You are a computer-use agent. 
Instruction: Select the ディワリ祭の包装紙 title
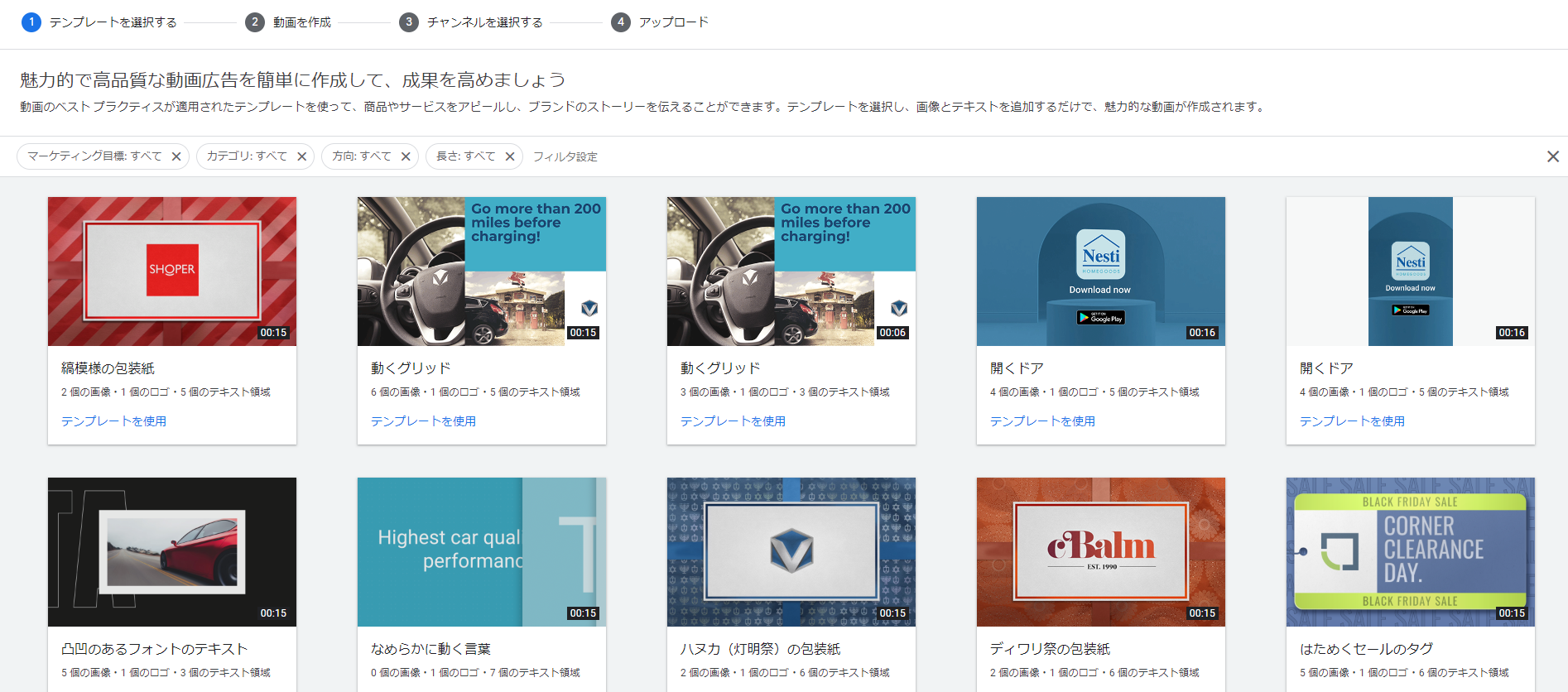coord(1050,649)
